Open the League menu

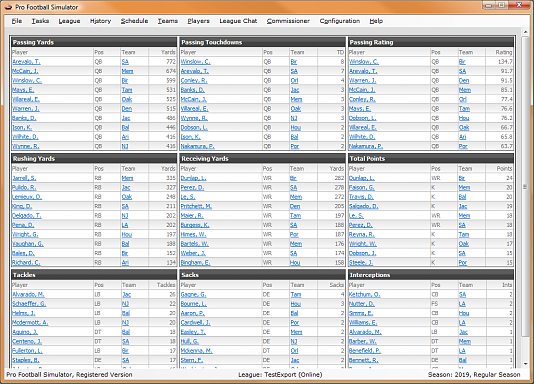[69, 21]
